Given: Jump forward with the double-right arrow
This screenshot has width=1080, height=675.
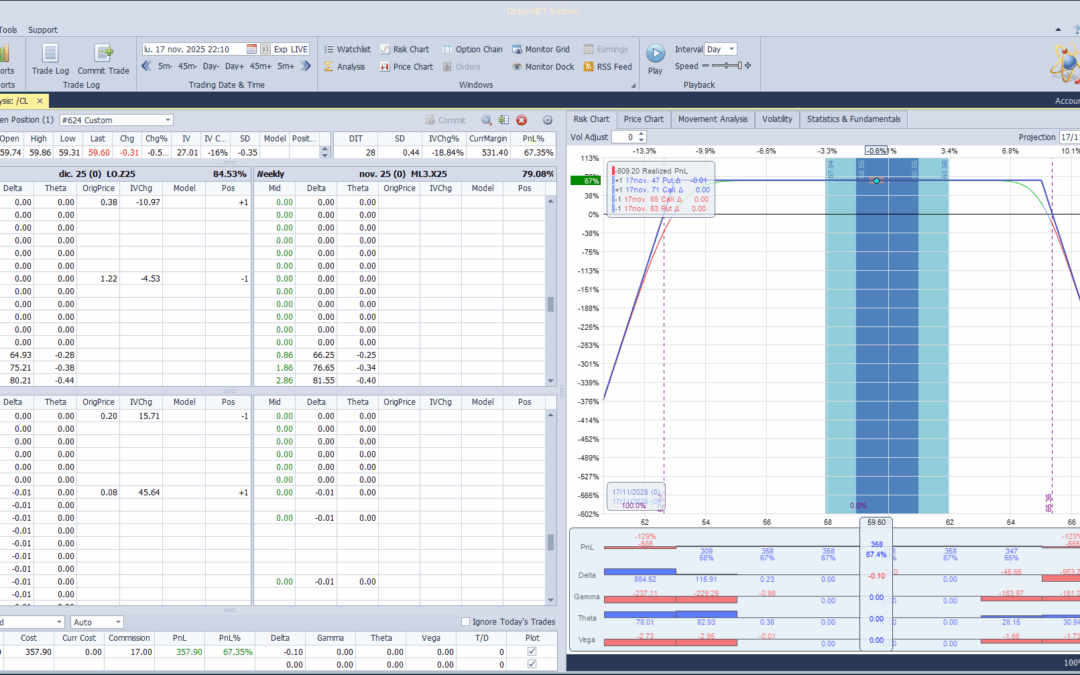Looking at the screenshot, I should [306, 66].
